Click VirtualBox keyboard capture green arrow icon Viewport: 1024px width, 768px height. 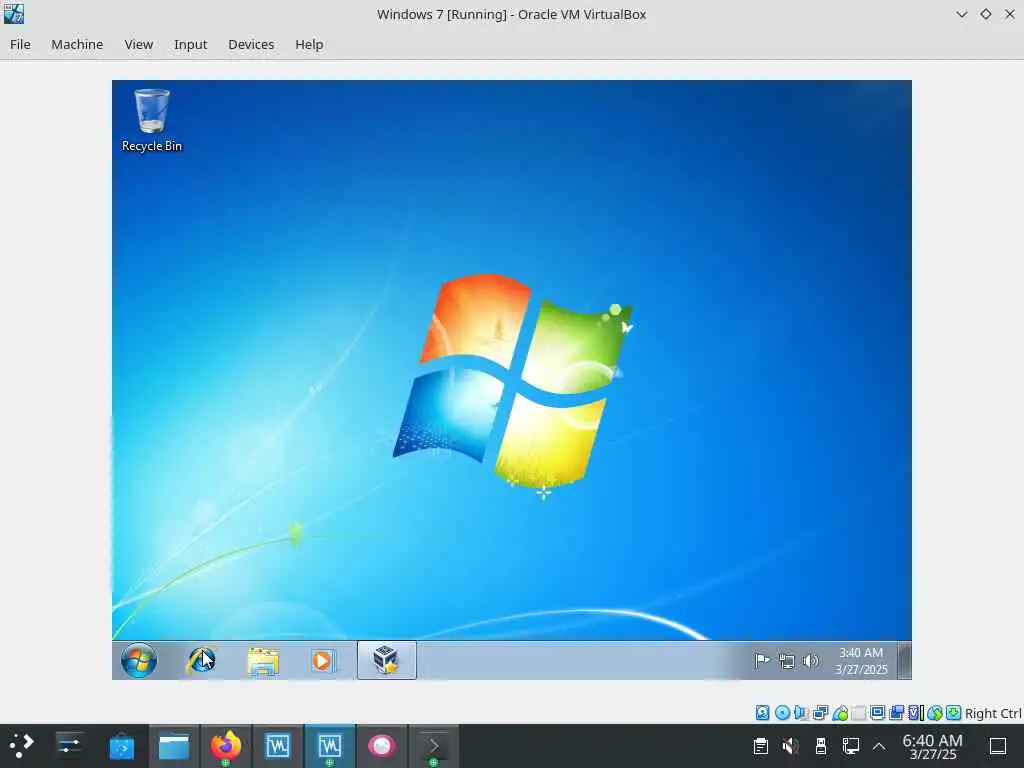[953, 712]
